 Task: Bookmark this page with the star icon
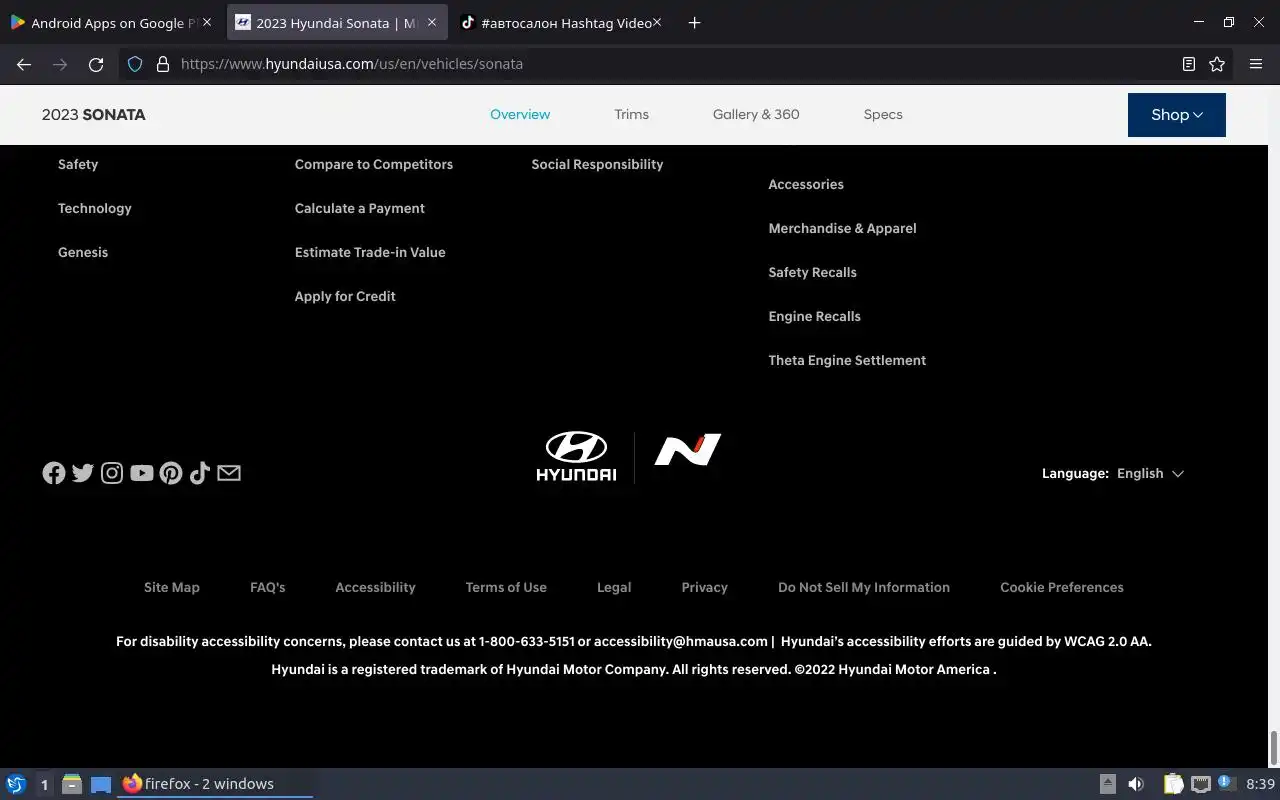point(1217,64)
